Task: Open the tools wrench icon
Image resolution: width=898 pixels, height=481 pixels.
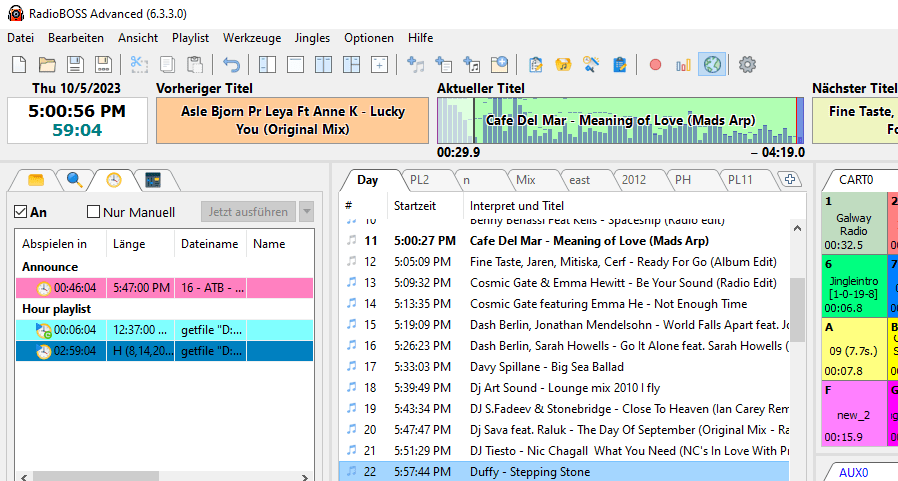Action: click(592, 65)
